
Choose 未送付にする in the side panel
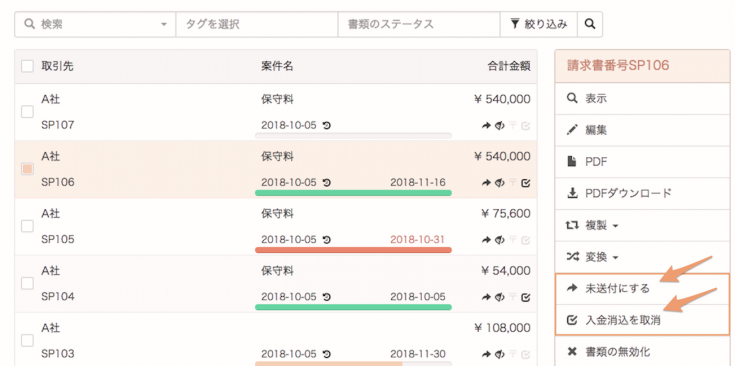tap(642, 289)
